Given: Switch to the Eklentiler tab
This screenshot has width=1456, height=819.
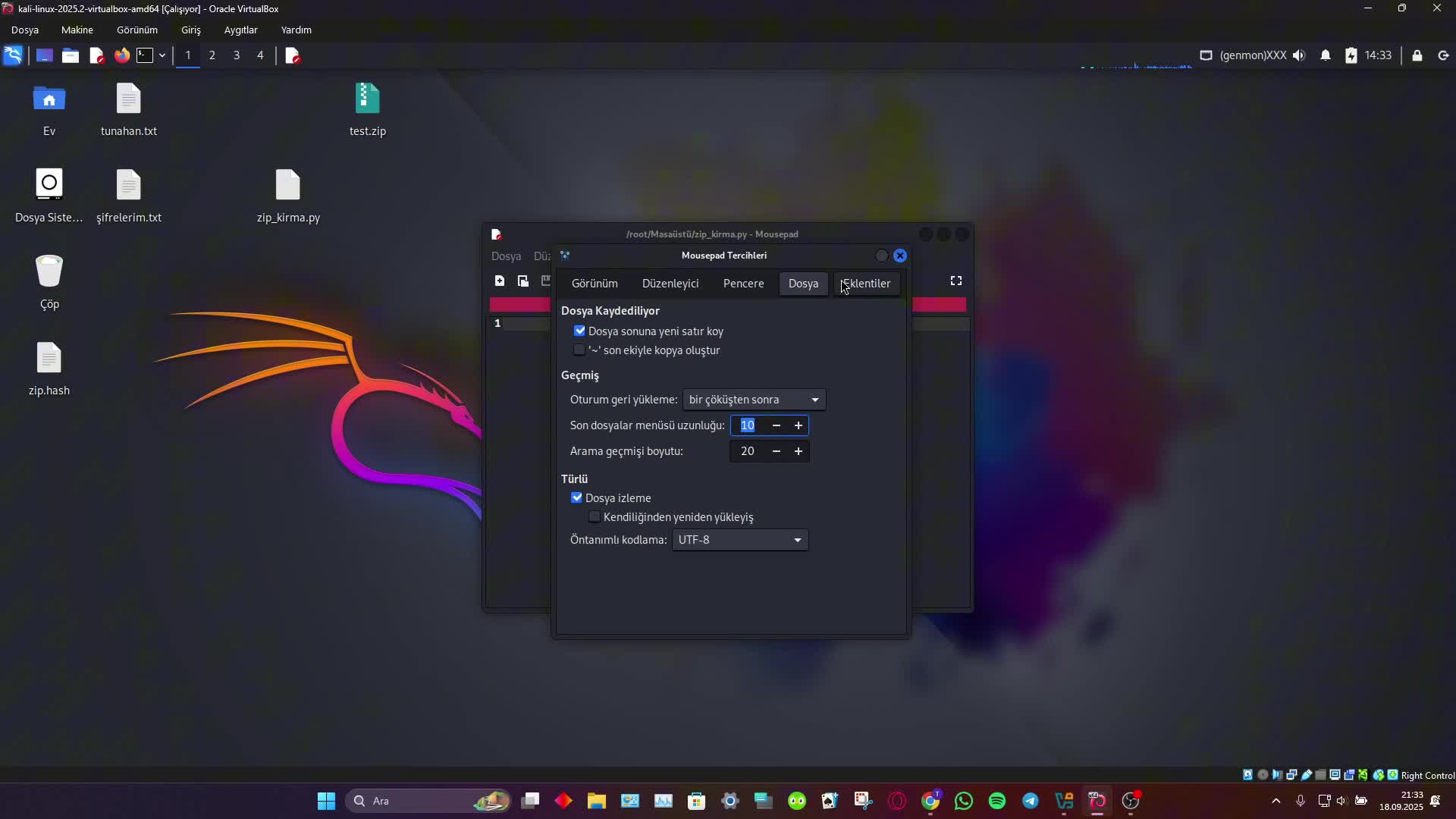Looking at the screenshot, I should coord(866,284).
